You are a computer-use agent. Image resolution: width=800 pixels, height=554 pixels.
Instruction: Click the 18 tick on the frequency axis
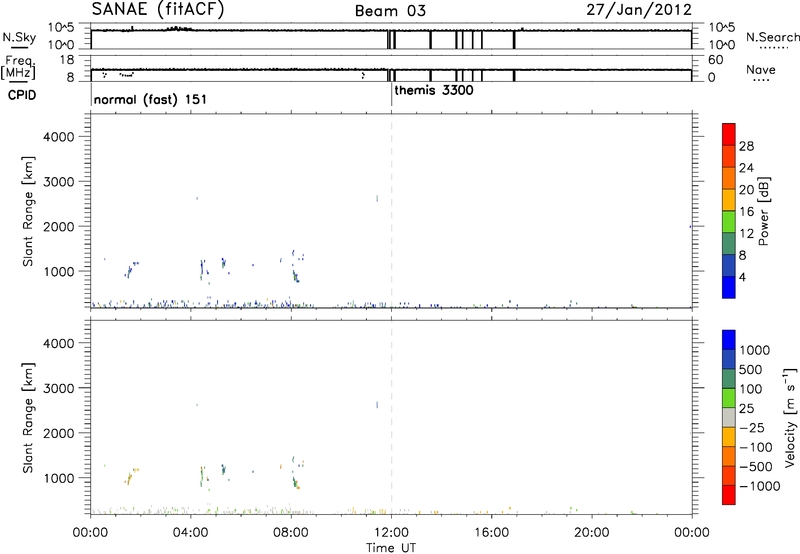pyautogui.click(x=66, y=60)
